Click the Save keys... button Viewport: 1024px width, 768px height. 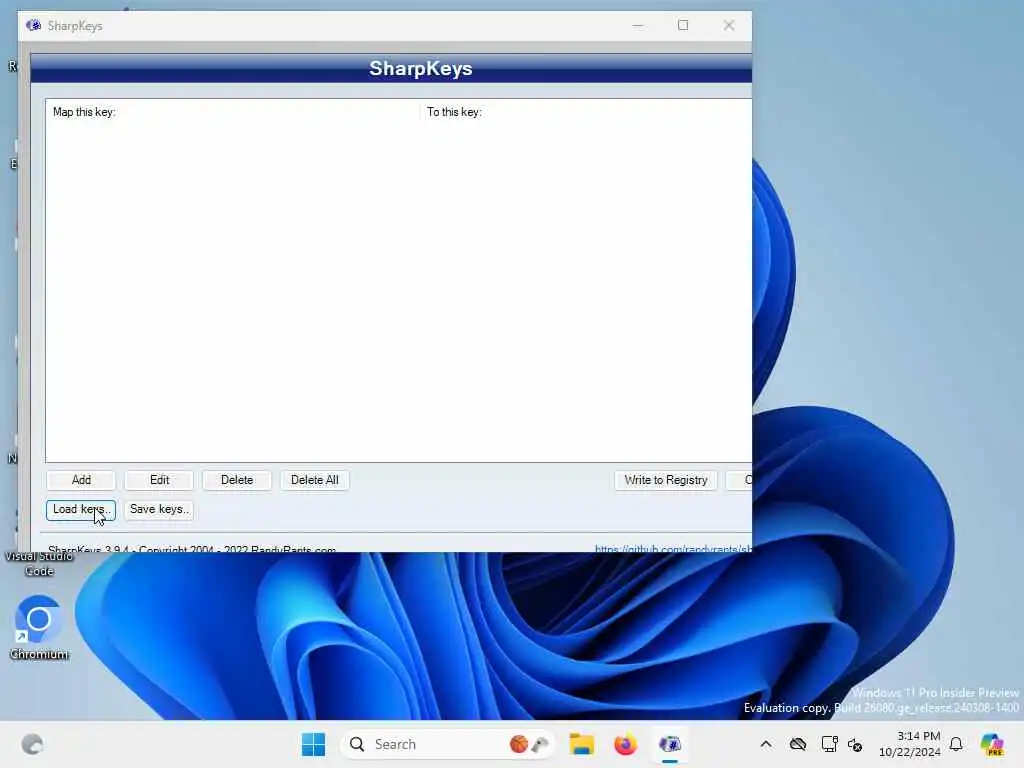[x=159, y=509]
